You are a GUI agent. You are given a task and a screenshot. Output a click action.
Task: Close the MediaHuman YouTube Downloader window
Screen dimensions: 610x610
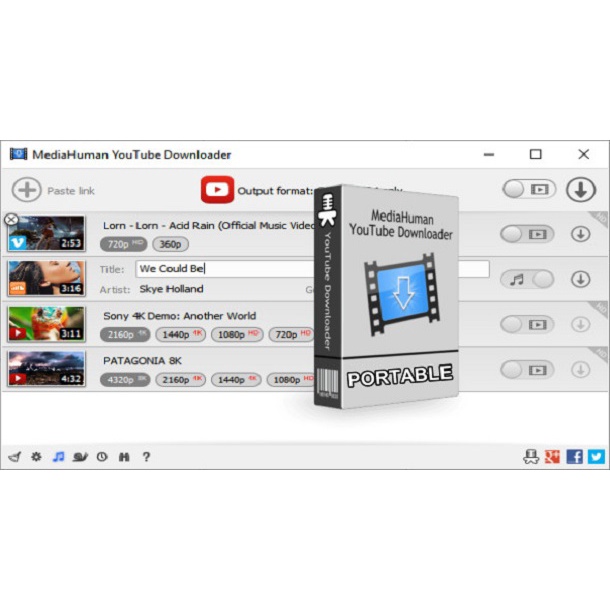[x=584, y=154]
